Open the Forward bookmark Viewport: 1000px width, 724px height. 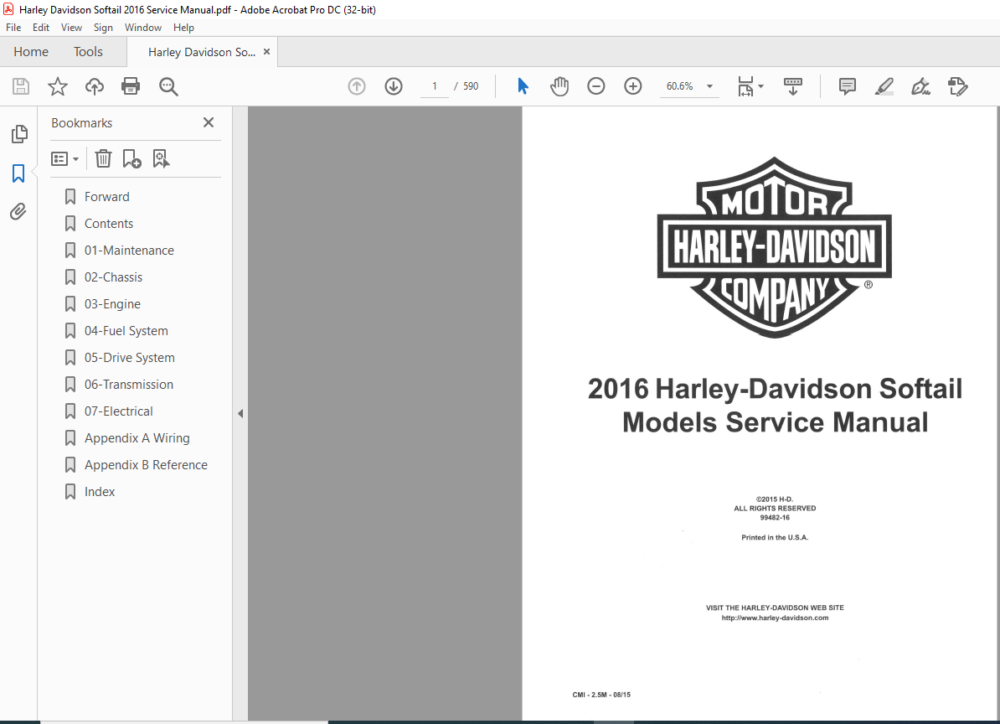(107, 196)
